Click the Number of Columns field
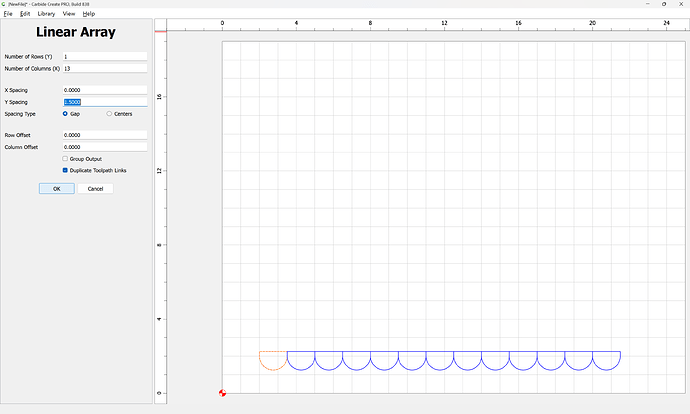 pyautogui.click(x=104, y=69)
